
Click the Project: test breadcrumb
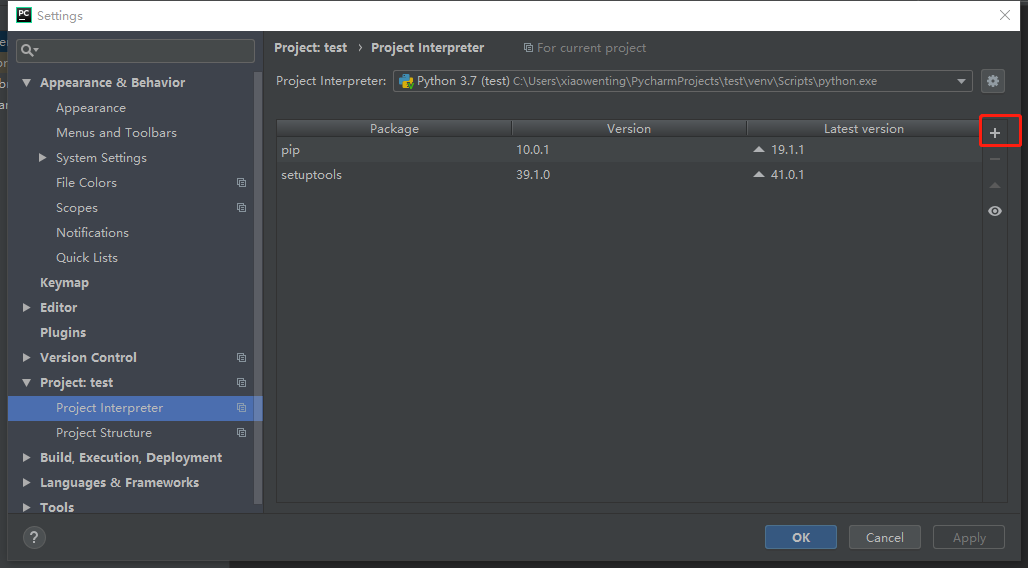click(310, 48)
